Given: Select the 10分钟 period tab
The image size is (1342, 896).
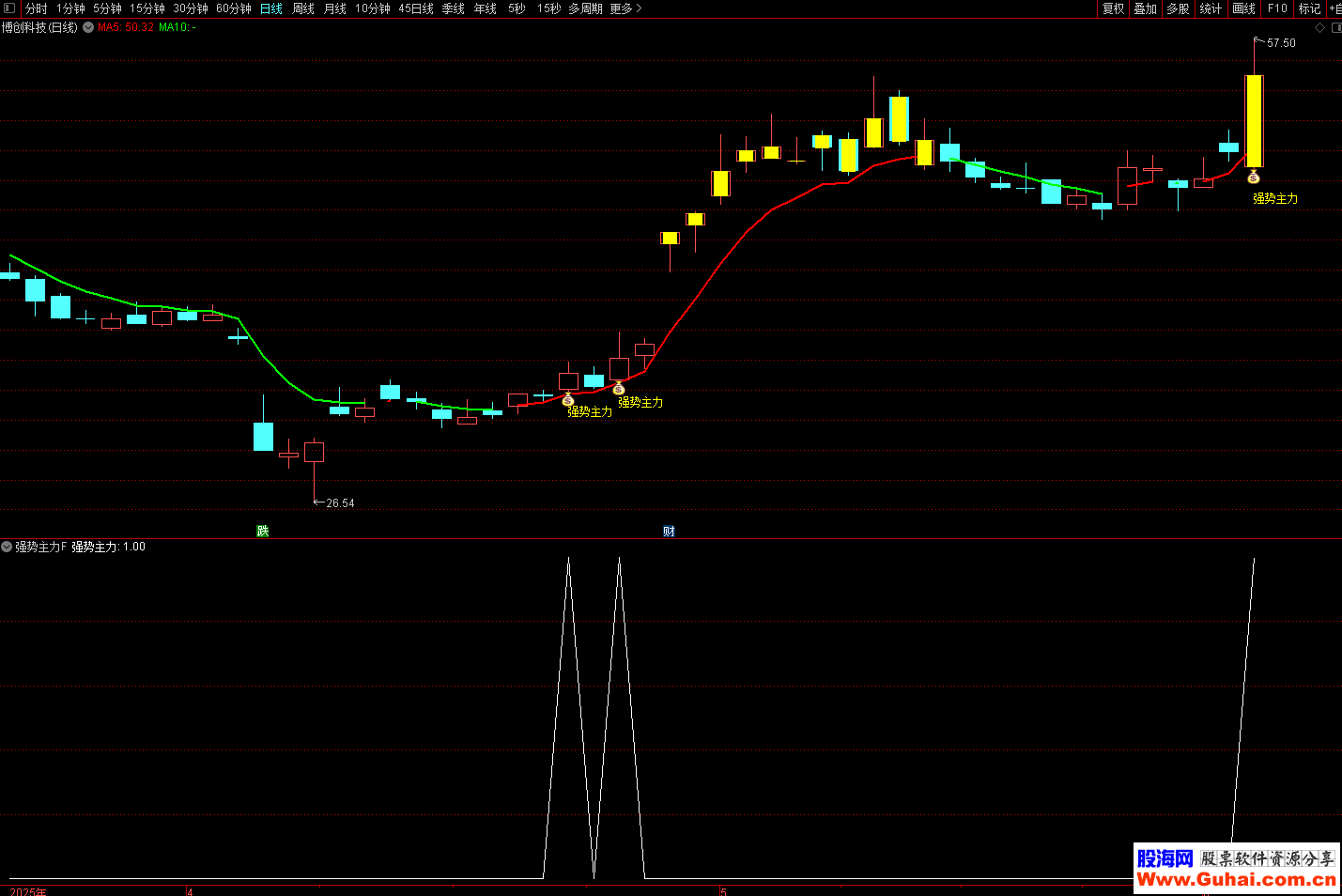Looking at the screenshot, I should point(373,8).
